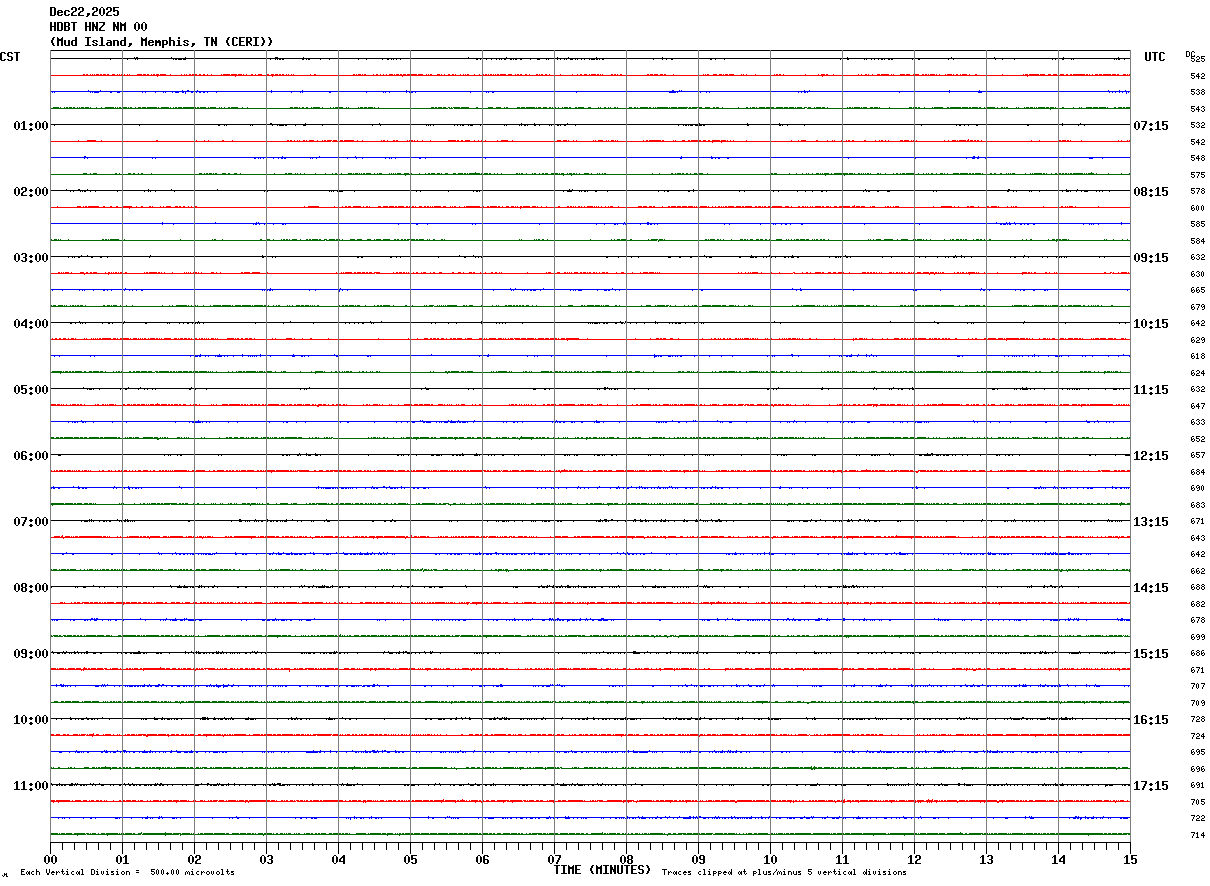Click the 14:15 UTC time label
The image size is (1210, 886).
1151,588
